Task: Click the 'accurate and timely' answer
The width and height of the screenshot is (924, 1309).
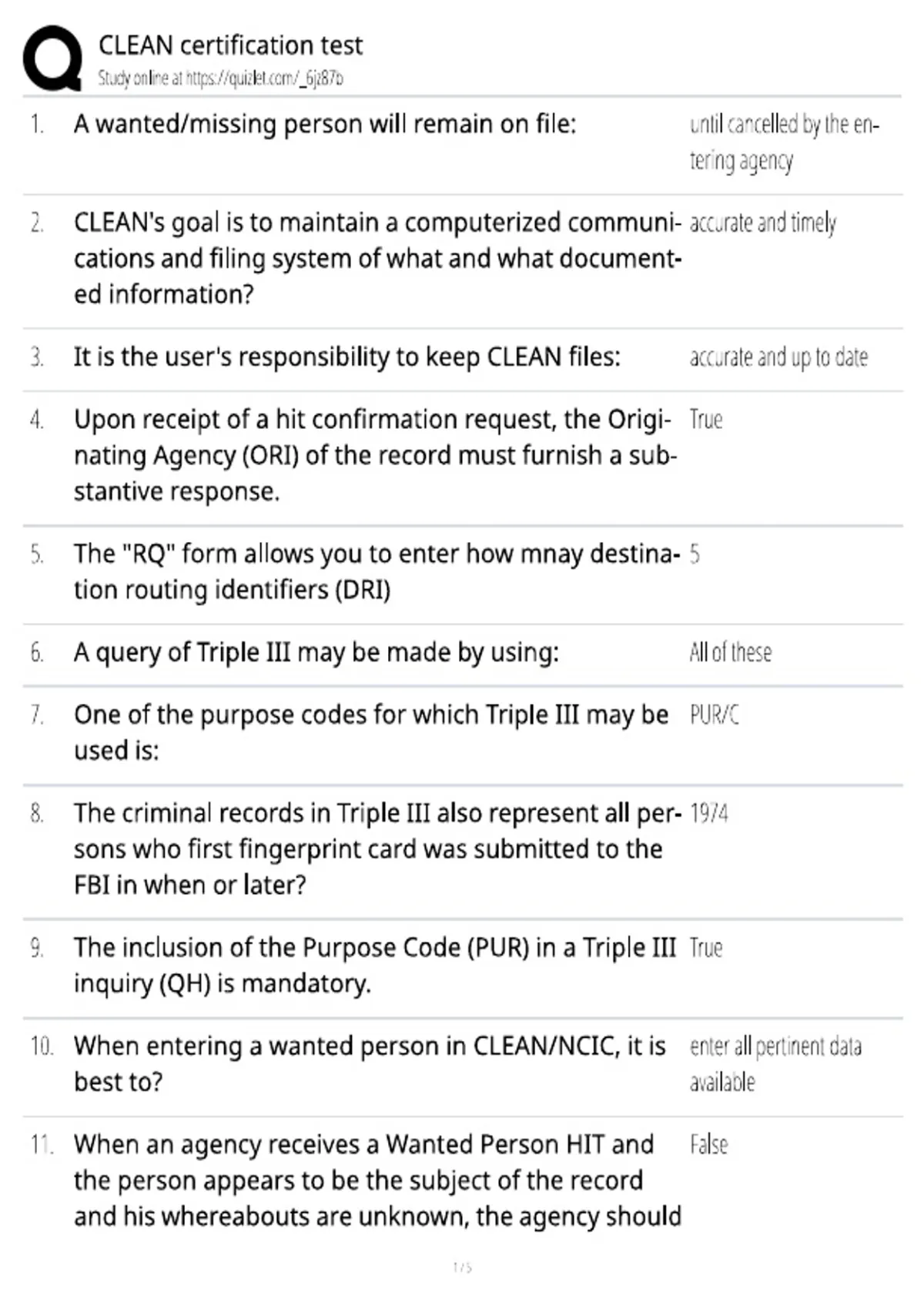Action: (x=762, y=223)
